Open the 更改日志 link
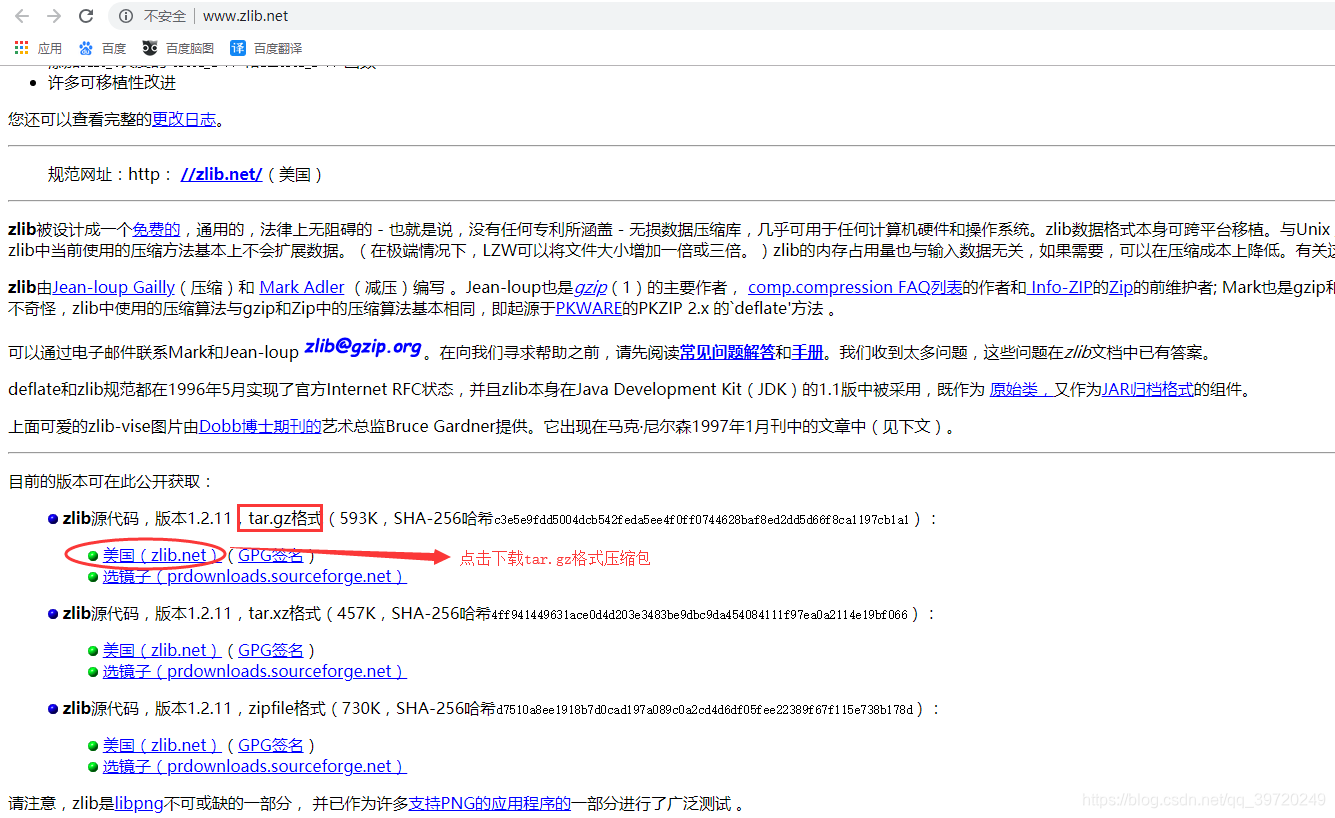The image size is (1335, 818). coord(183,119)
